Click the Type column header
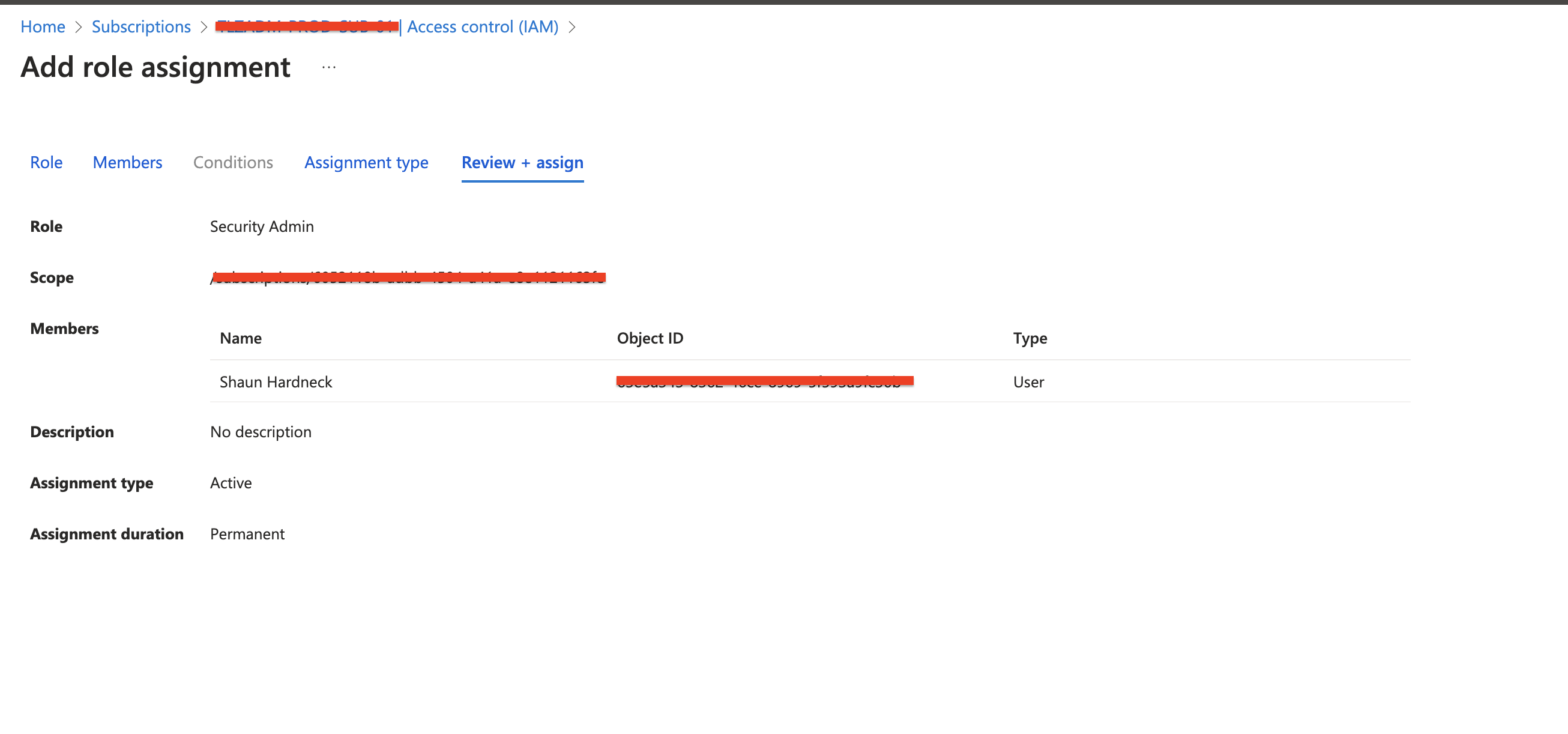The height and width of the screenshot is (734, 1568). [x=1030, y=338]
